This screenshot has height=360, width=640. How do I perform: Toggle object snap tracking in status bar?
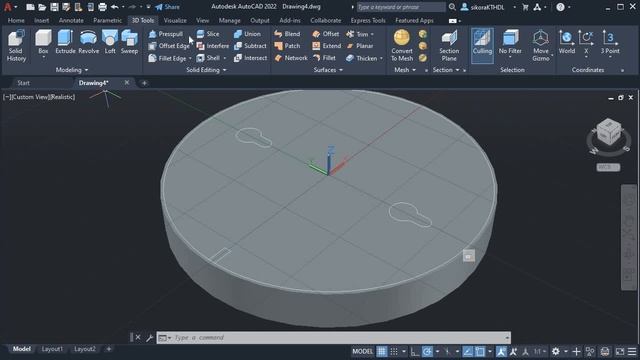coord(468,351)
